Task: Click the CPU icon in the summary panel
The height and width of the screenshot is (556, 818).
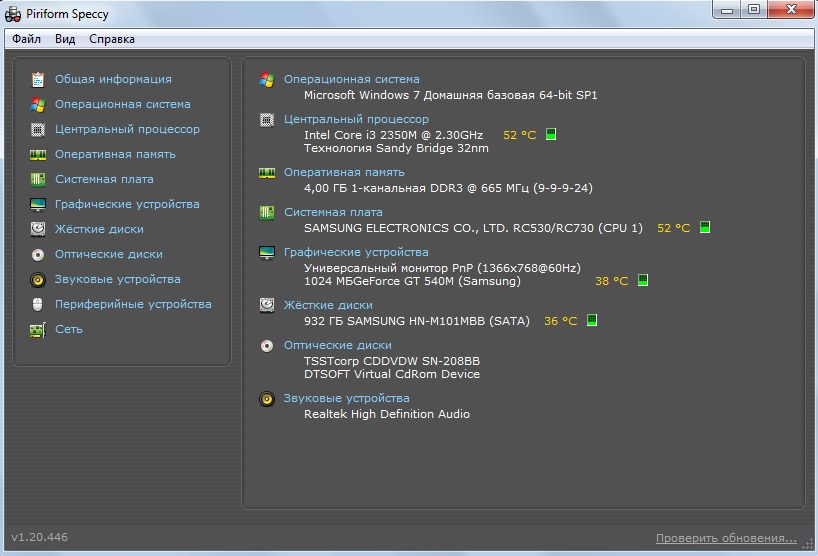Action: pos(267,120)
